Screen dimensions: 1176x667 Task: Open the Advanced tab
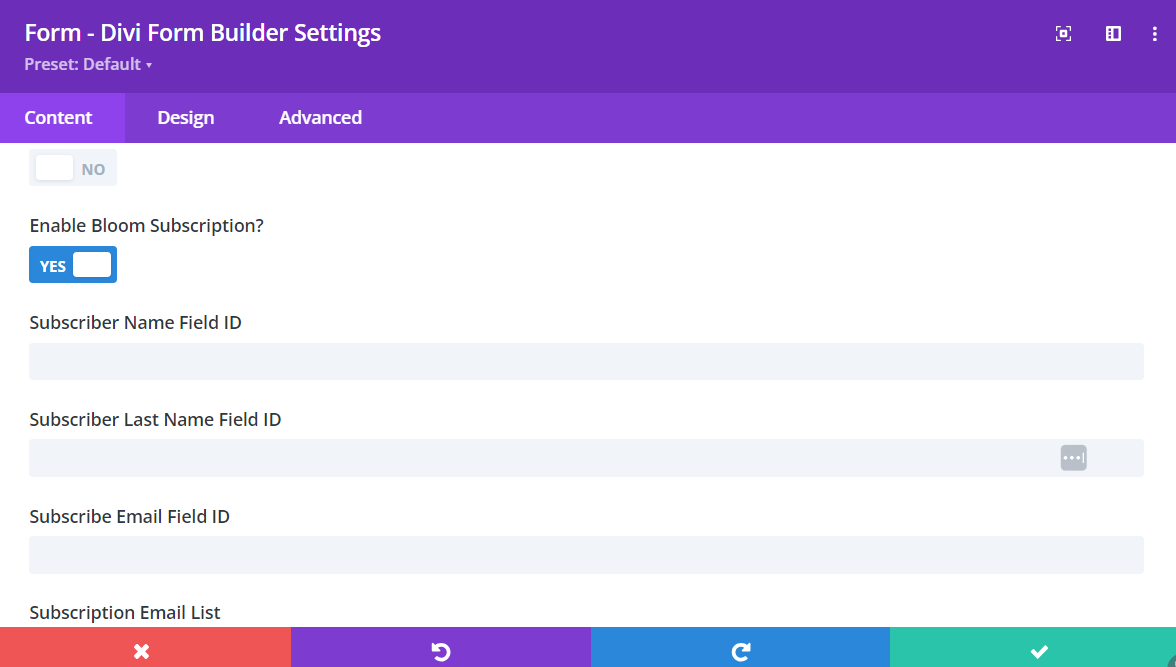pyautogui.click(x=320, y=117)
